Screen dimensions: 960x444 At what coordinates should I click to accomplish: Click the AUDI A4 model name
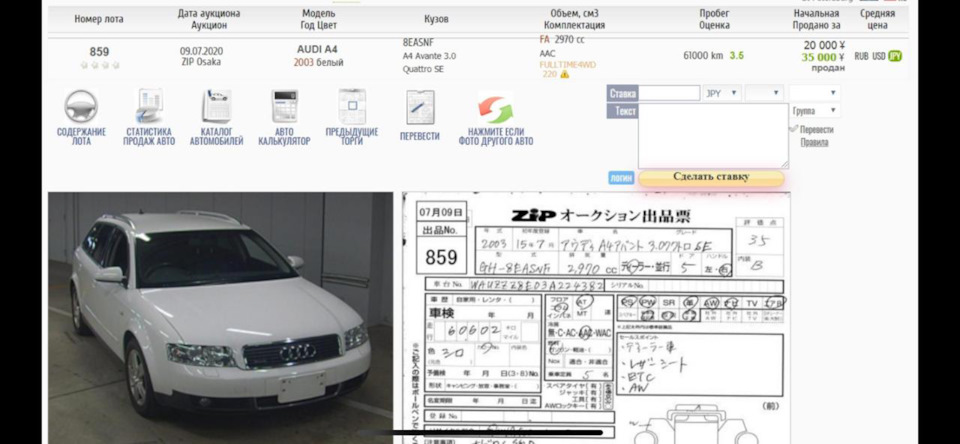pyautogui.click(x=317, y=49)
